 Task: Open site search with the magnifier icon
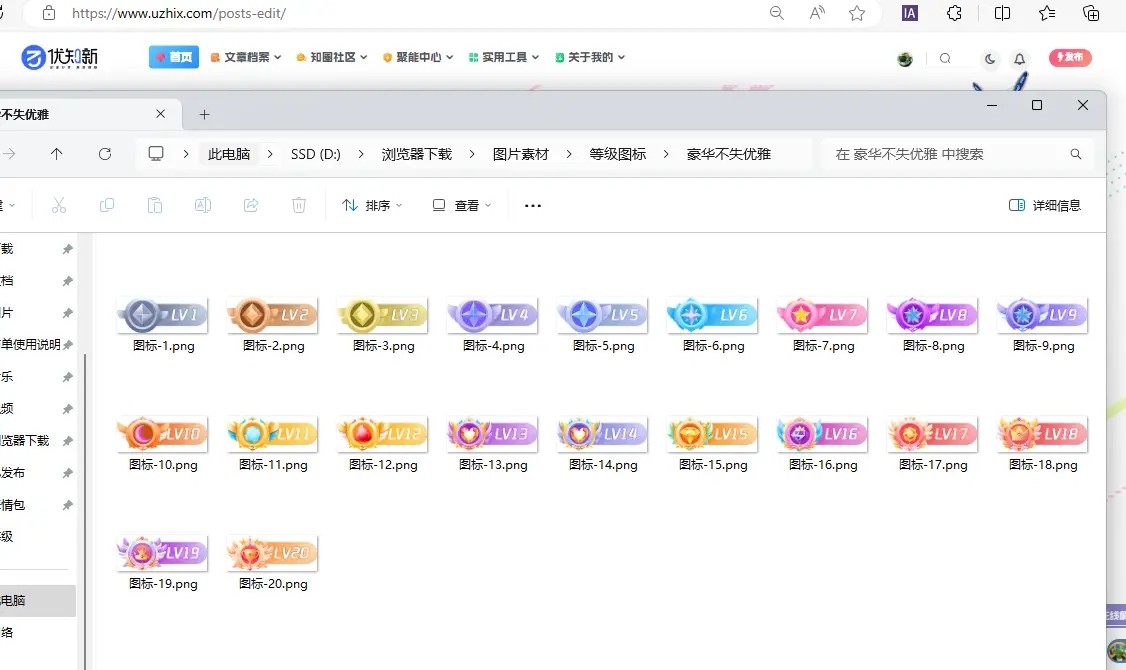pos(945,58)
